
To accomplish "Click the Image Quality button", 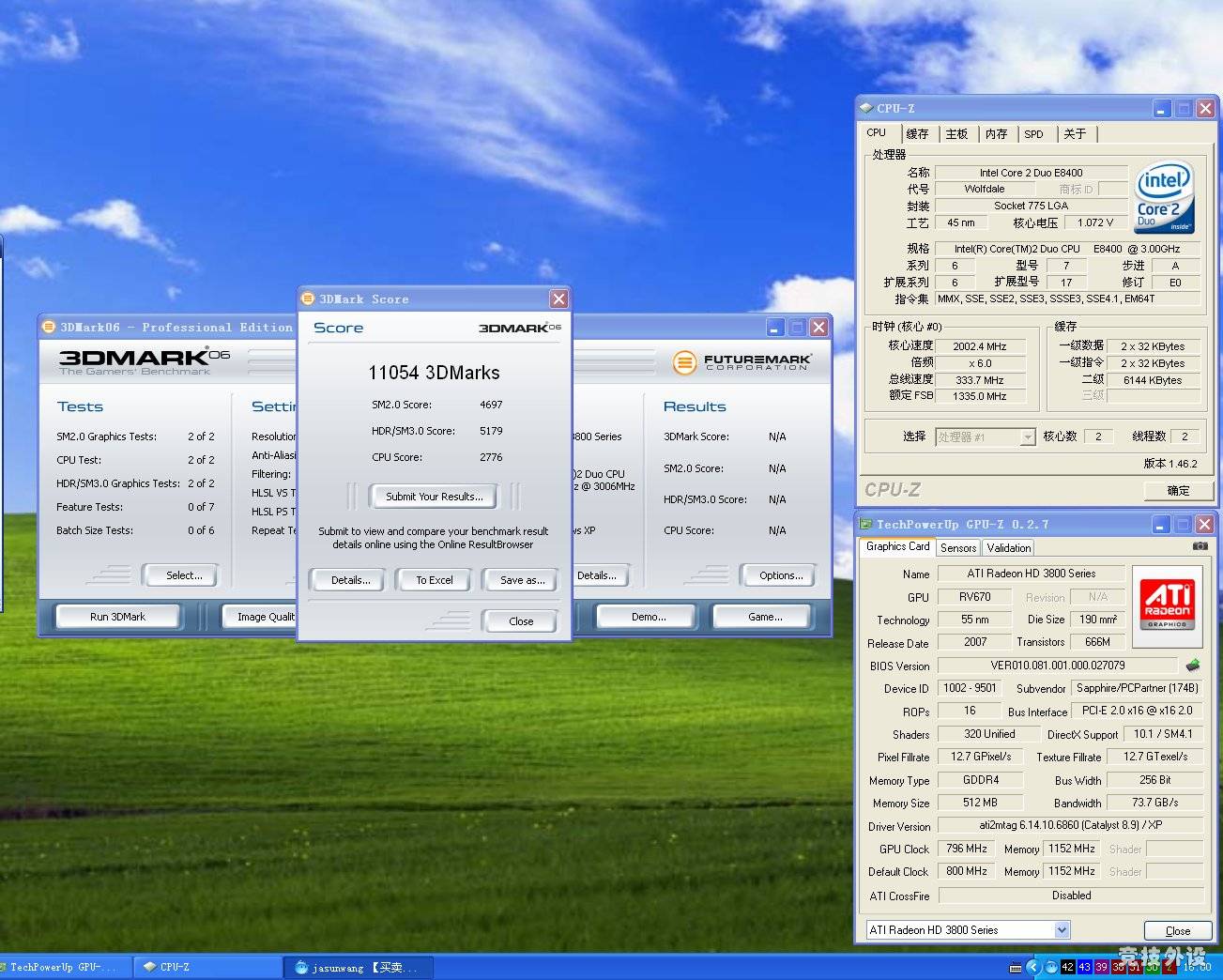I will (x=260, y=617).
